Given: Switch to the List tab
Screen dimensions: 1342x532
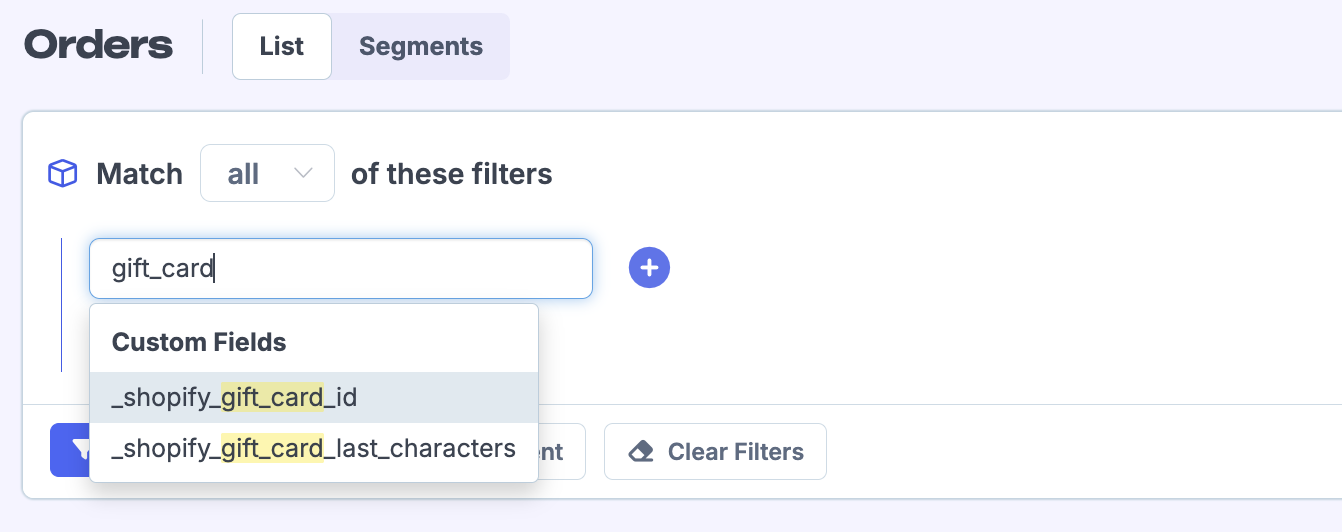Looking at the screenshot, I should click(281, 46).
